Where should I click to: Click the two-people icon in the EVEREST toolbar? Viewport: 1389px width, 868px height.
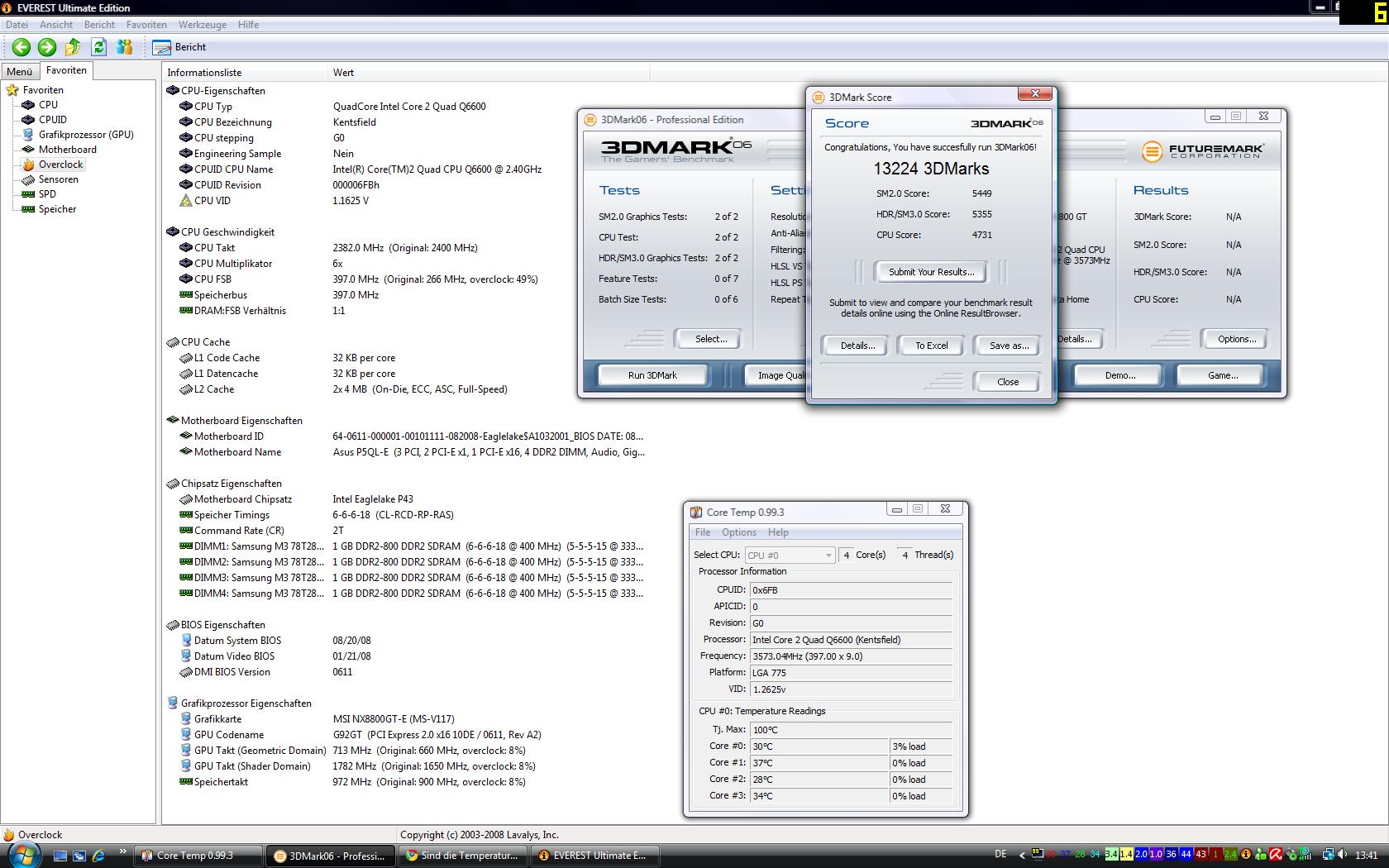[x=125, y=47]
